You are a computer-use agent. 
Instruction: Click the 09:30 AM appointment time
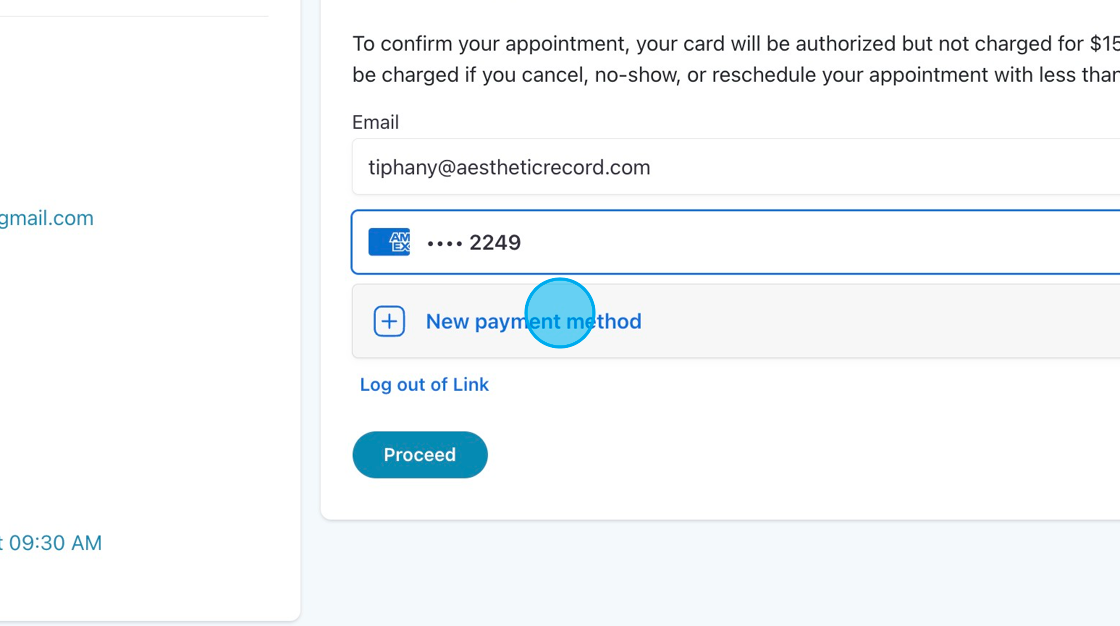pyautogui.click(x=55, y=543)
